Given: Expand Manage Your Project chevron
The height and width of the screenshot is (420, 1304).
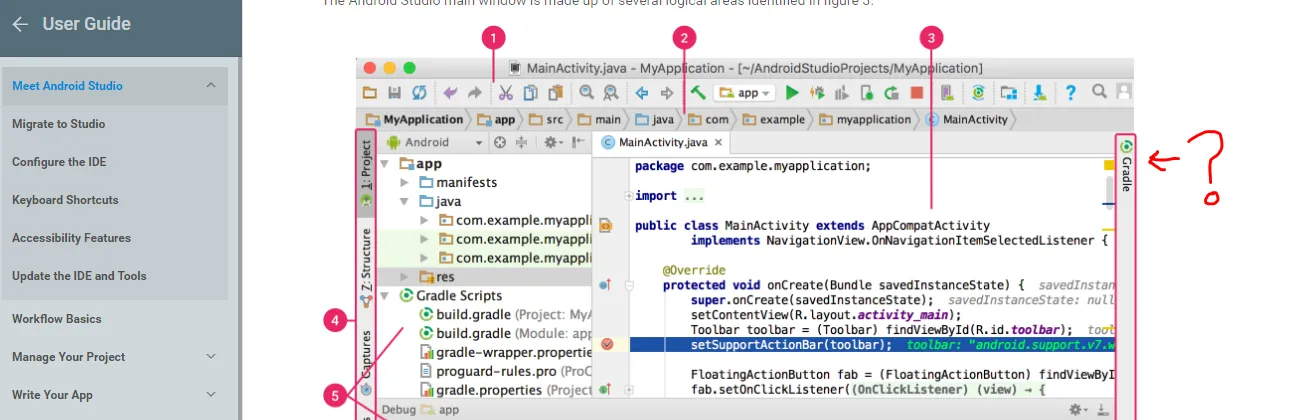Looking at the screenshot, I should pyautogui.click(x=211, y=356).
